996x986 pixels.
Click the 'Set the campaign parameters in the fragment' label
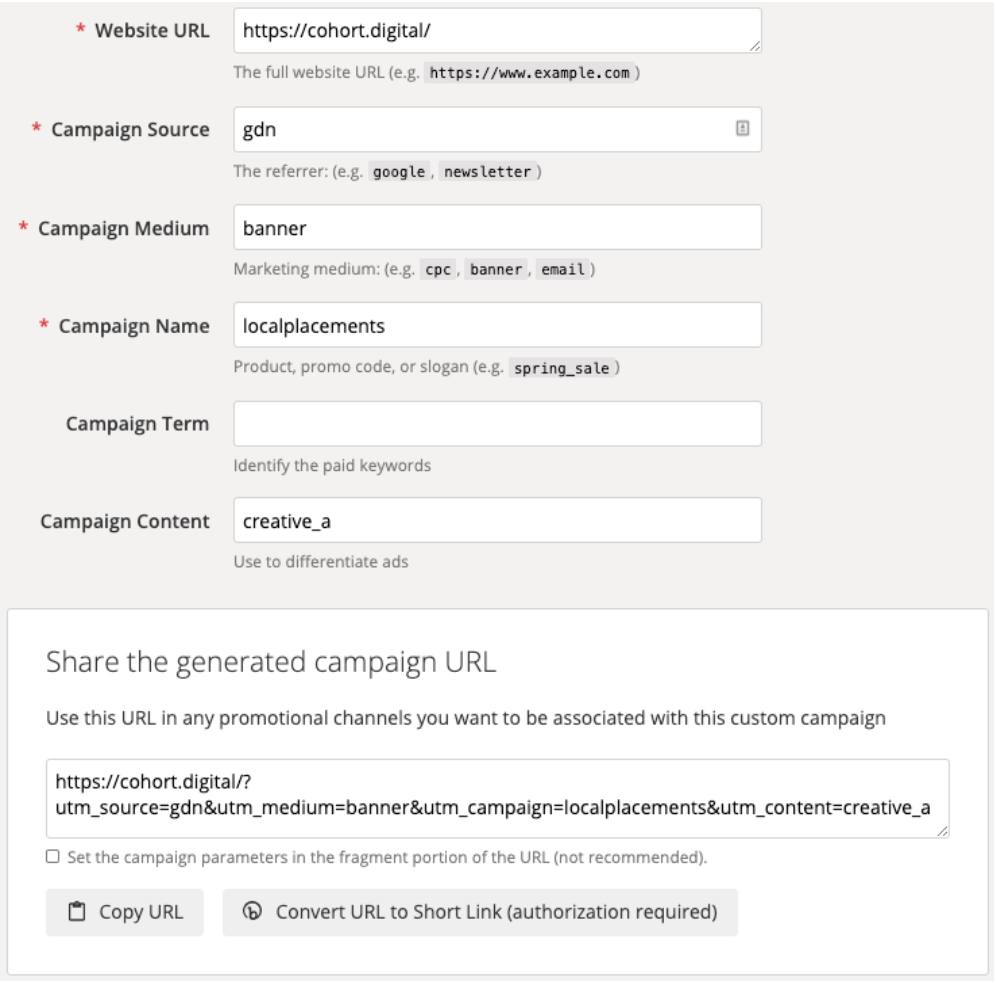point(387,857)
